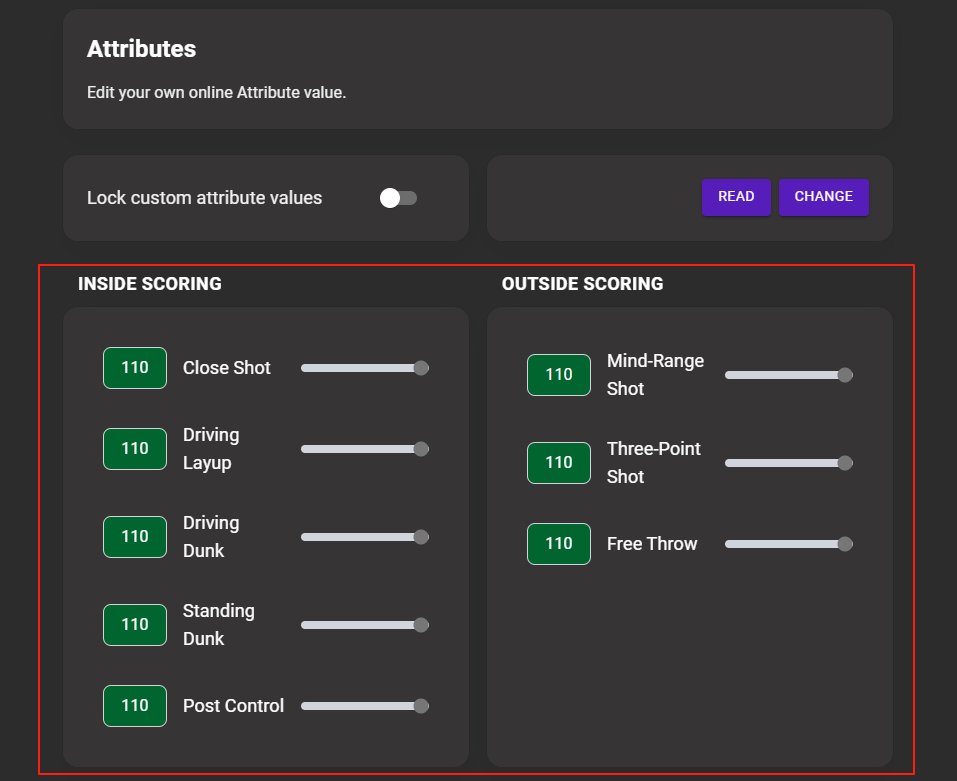Click the Free Throw slider handle
Viewport: 957px width, 781px height.
[845, 544]
